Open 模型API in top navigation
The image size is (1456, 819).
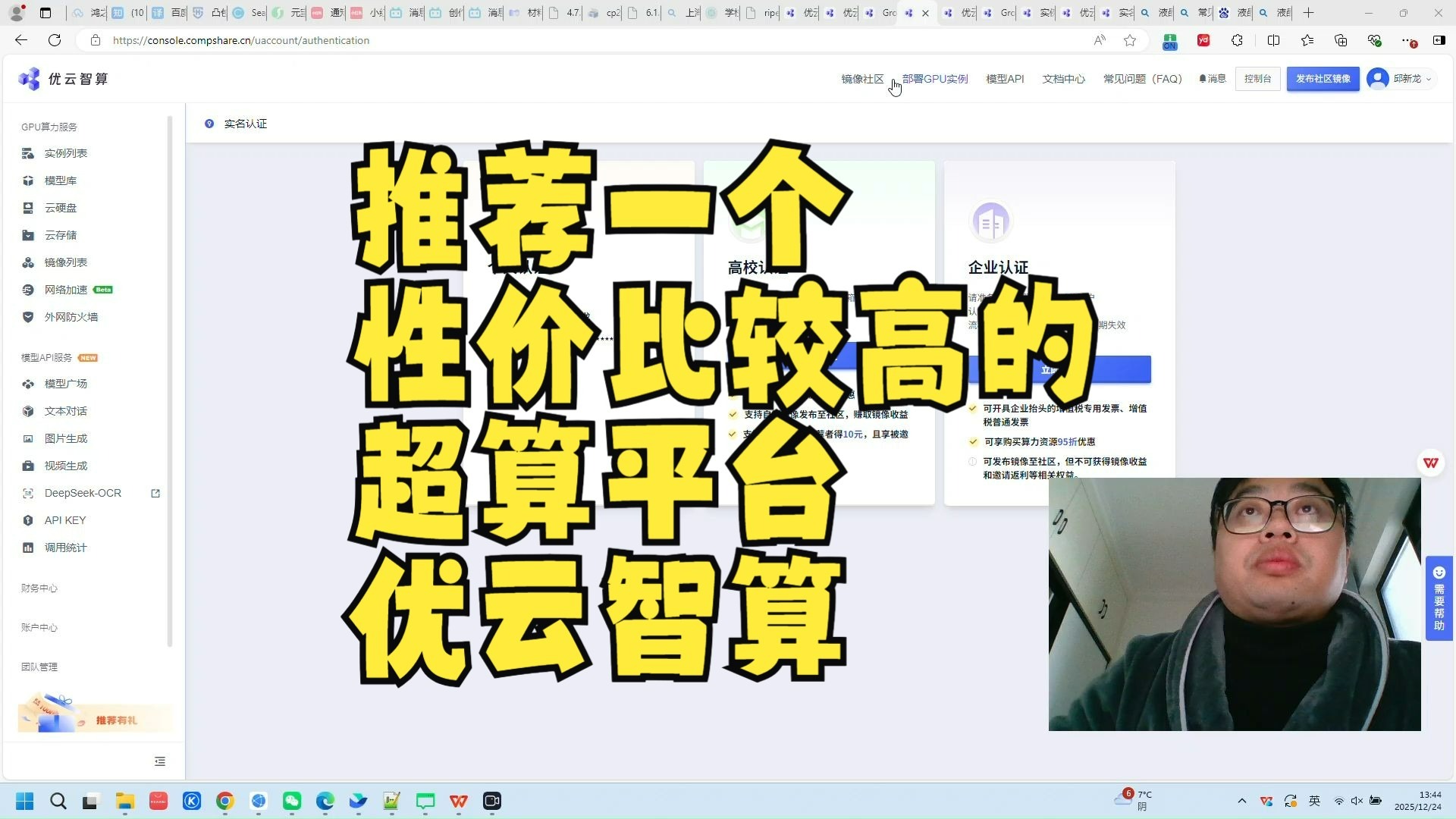pos(1005,79)
